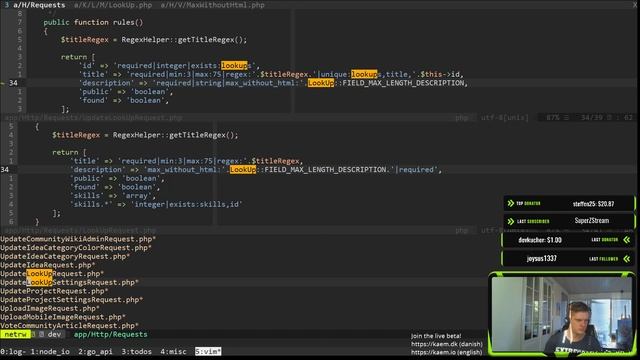Click line number 34 in top pane gutter

click(13, 83)
